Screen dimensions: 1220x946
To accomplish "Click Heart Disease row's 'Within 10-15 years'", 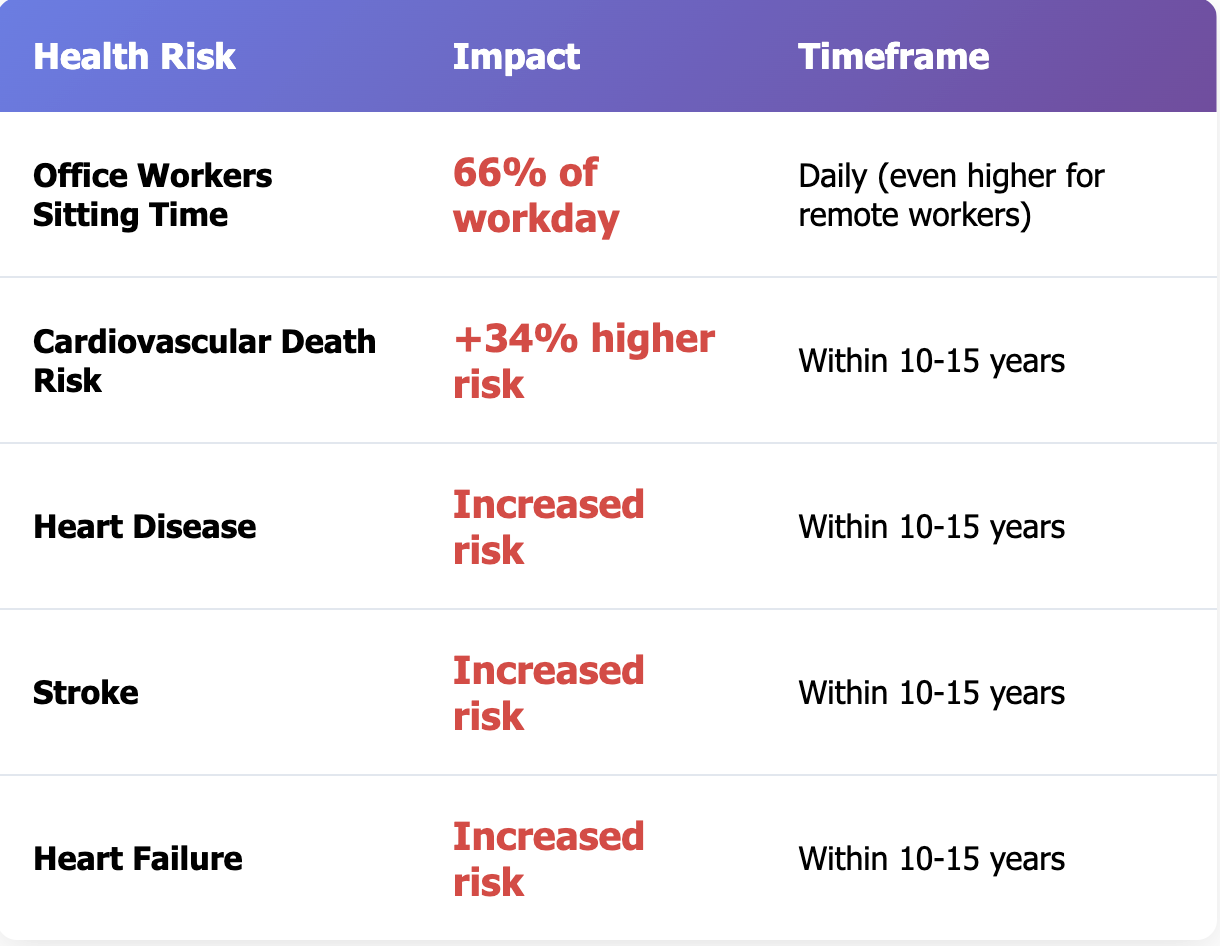I will pos(931,527).
